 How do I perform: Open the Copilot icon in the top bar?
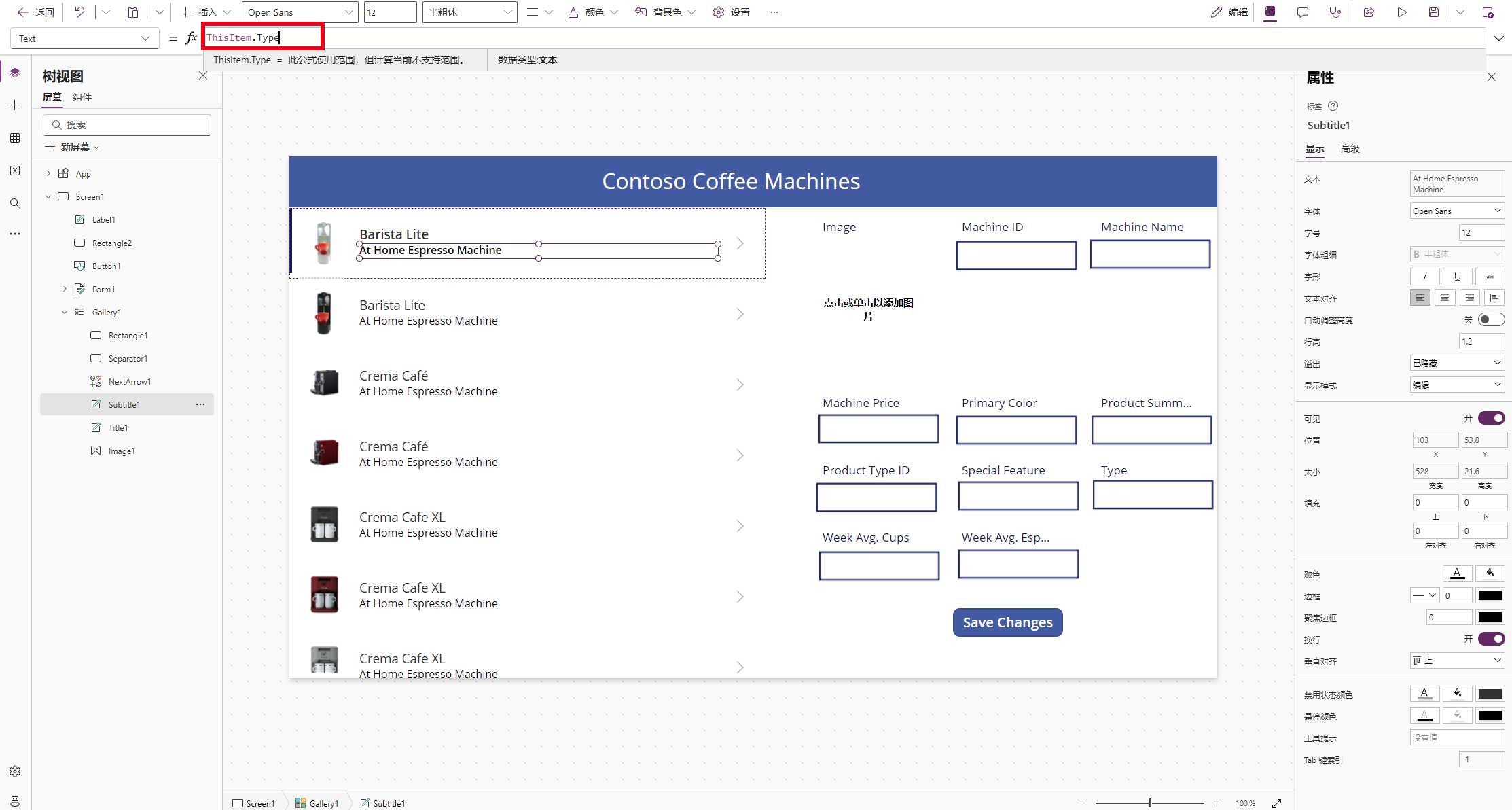1270,12
